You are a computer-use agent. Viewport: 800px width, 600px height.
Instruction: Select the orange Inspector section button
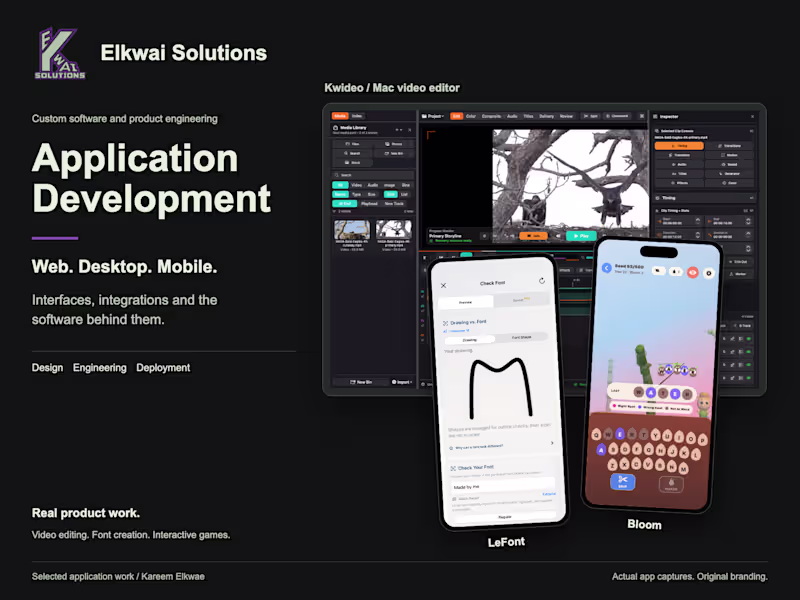(x=679, y=146)
